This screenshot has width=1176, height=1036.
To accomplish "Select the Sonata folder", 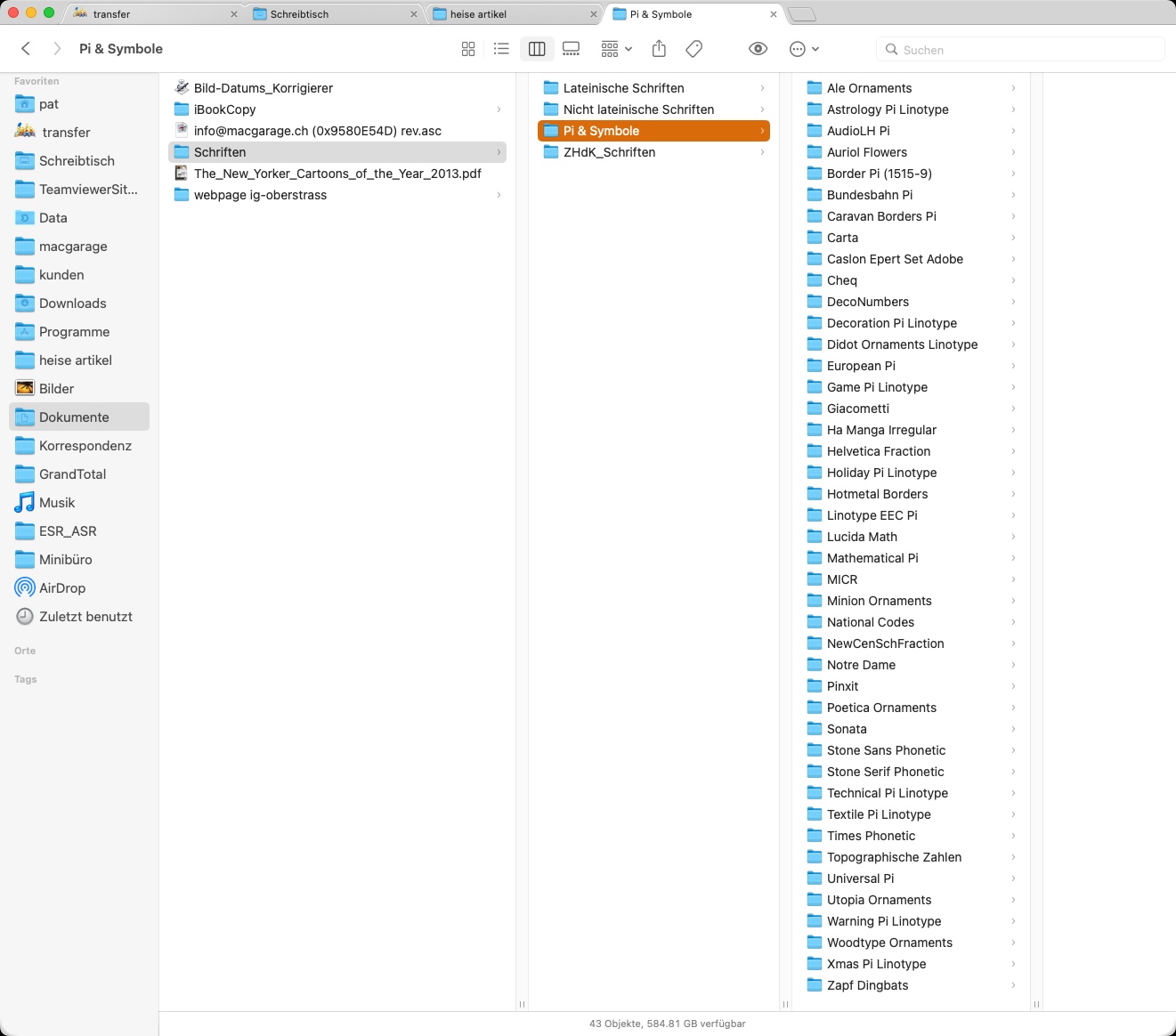I will pos(912,729).
